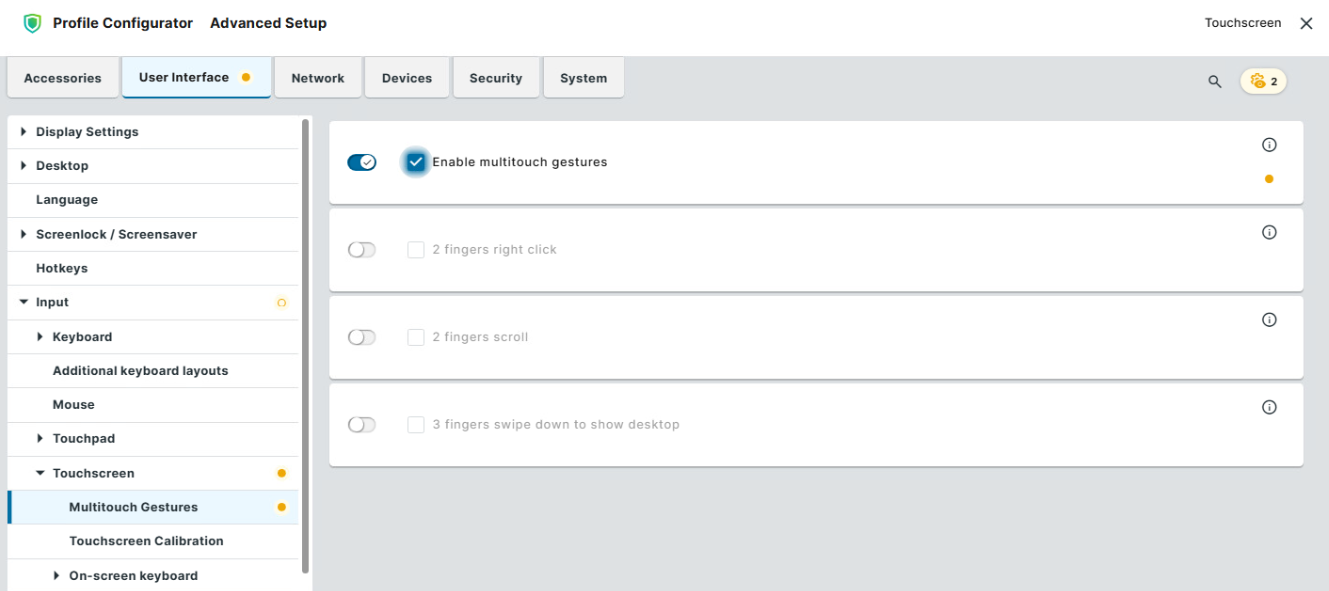Open the Hotkeys settings page
1329x591 pixels.
(62, 268)
